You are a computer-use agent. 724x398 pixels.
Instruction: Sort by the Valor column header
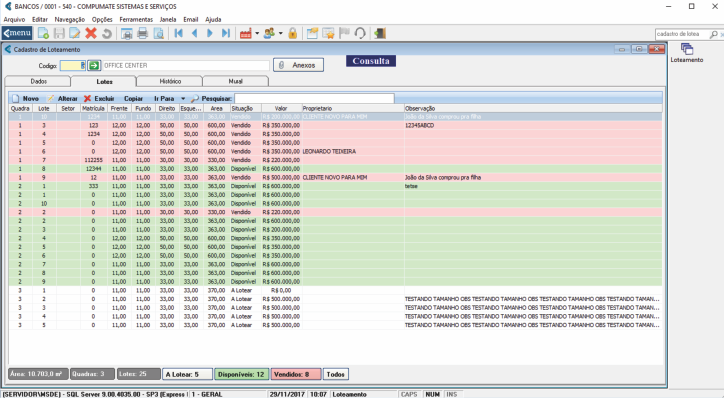point(281,108)
